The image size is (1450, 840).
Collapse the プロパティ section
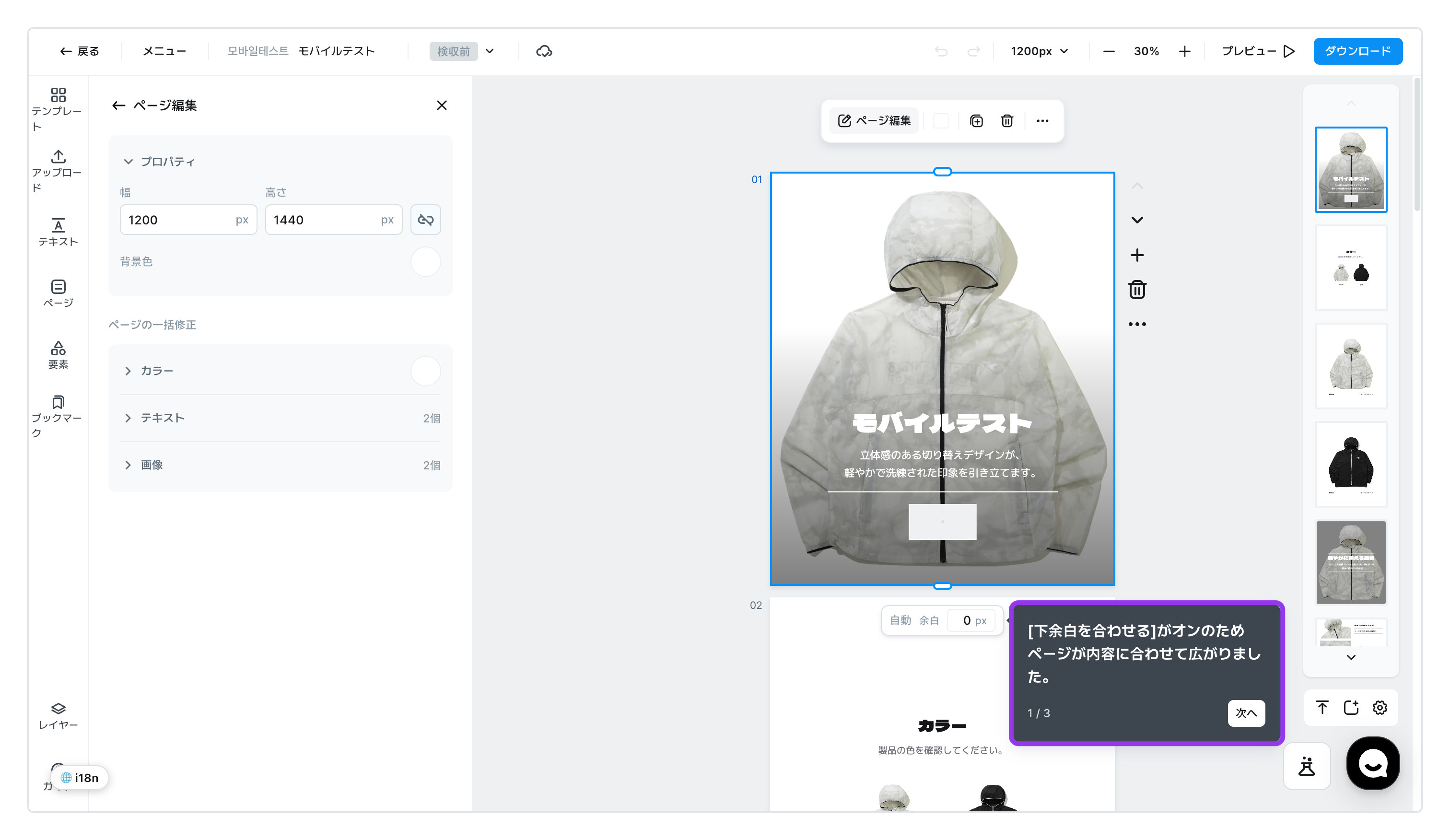tap(129, 162)
